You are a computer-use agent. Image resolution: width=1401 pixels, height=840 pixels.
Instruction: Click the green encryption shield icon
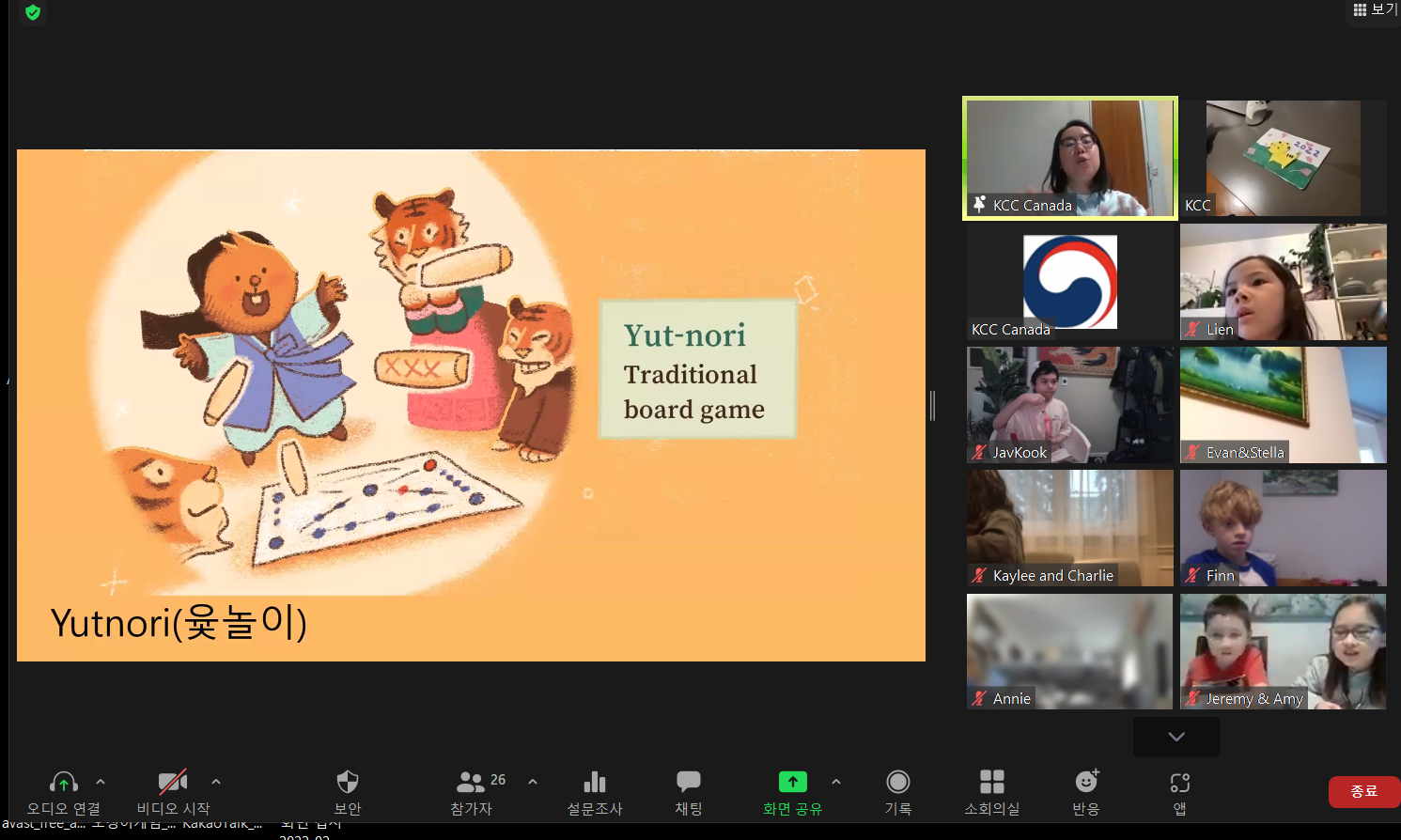click(x=33, y=12)
